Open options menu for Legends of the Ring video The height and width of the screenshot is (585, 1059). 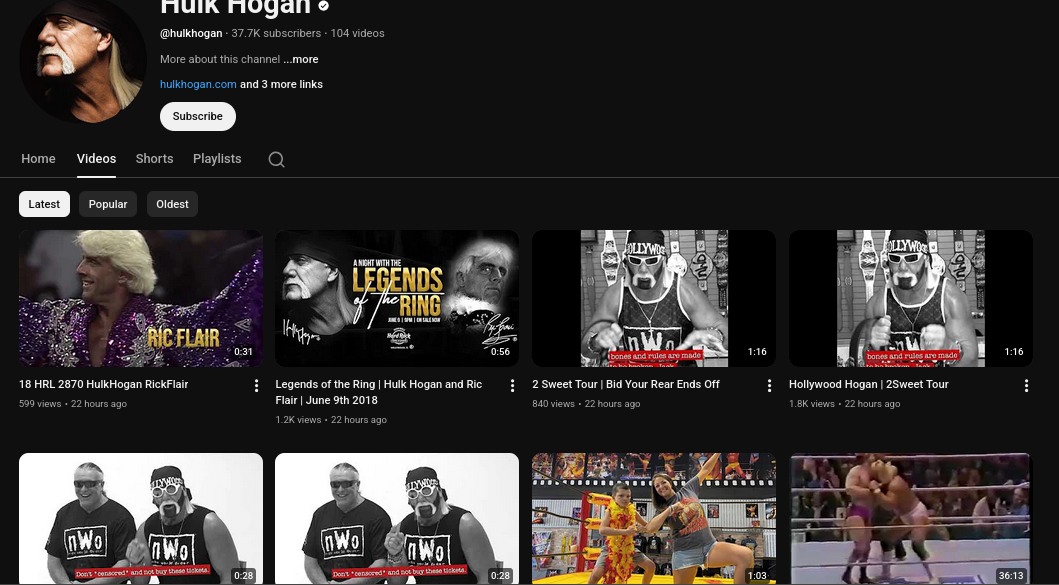click(x=513, y=386)
